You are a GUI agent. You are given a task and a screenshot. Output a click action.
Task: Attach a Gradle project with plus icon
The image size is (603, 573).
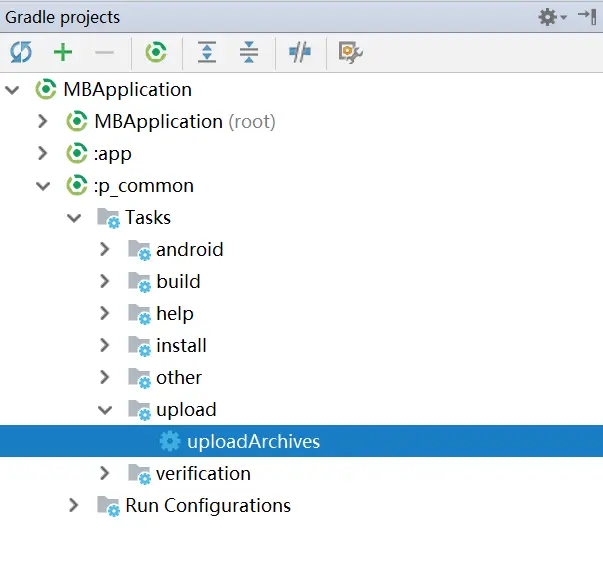(x=63, y=52)
